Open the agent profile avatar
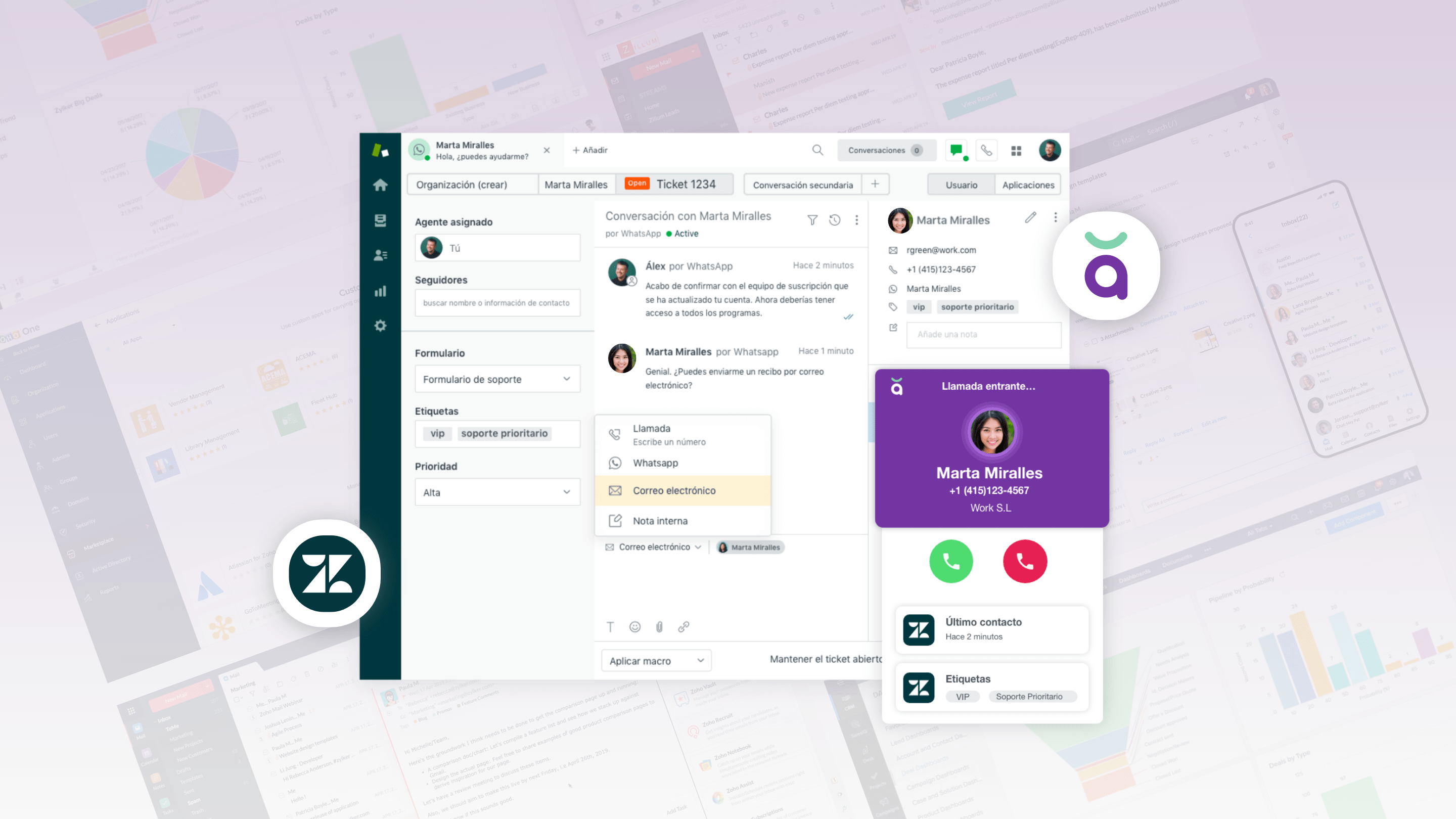 (1050, 150)
